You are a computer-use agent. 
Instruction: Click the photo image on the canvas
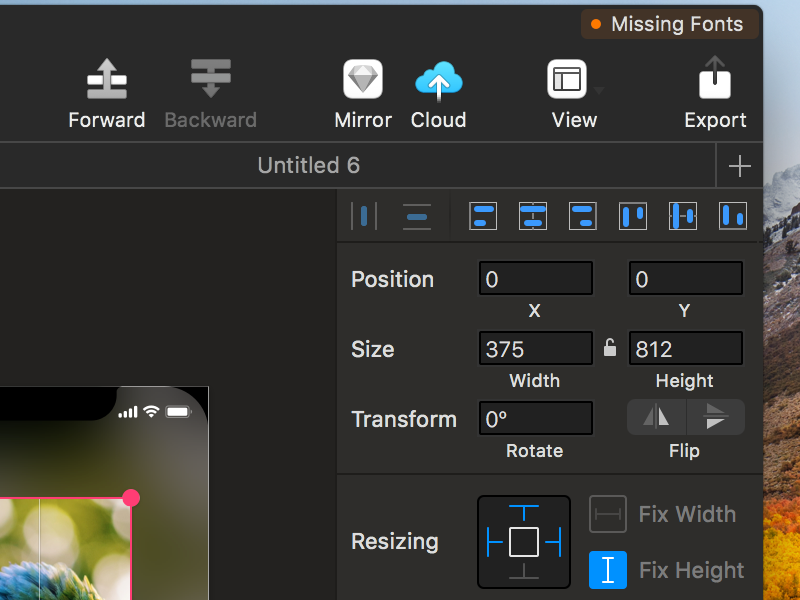click(x=65, y=548)
